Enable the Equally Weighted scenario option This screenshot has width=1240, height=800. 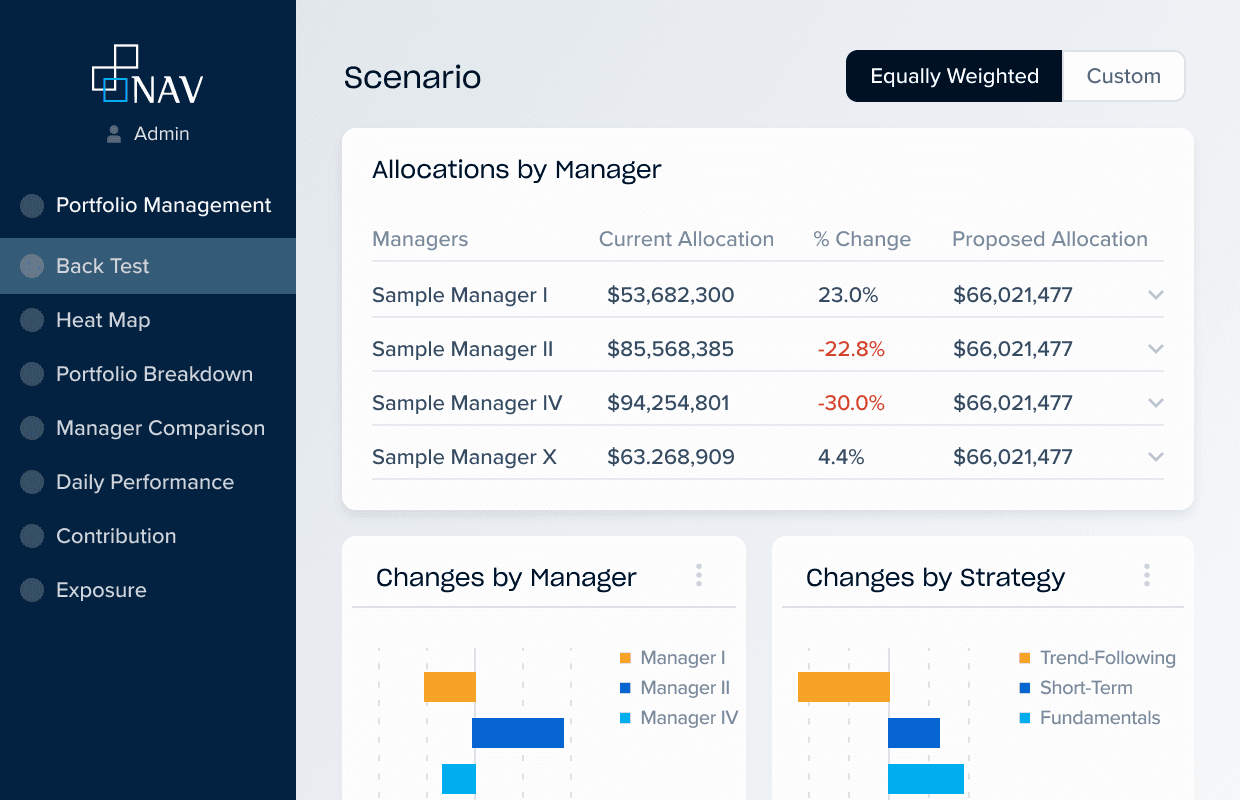953,76
